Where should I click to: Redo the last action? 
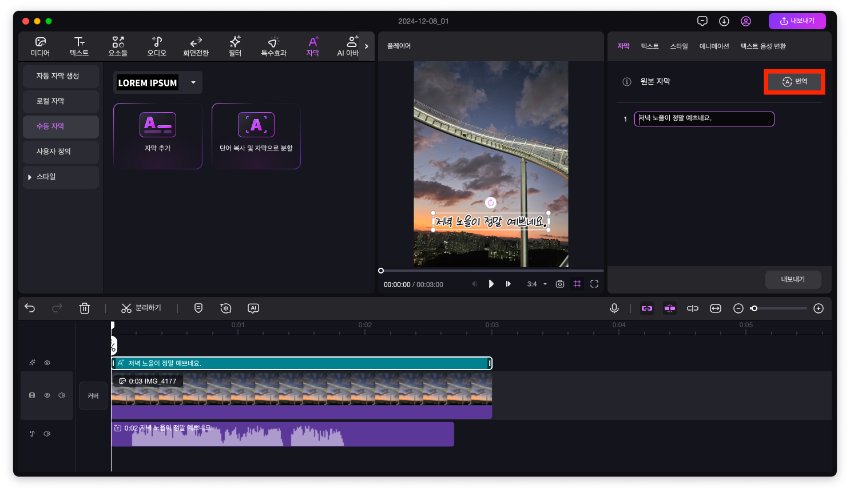[57, 308]
